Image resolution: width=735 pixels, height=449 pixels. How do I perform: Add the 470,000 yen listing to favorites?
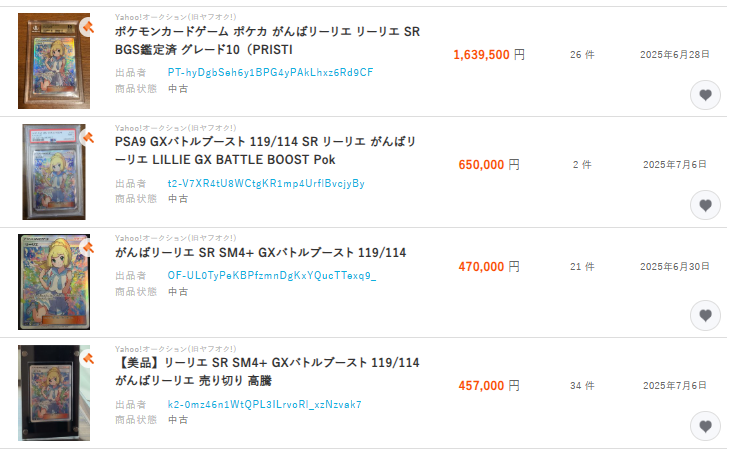tap(705, 316)
